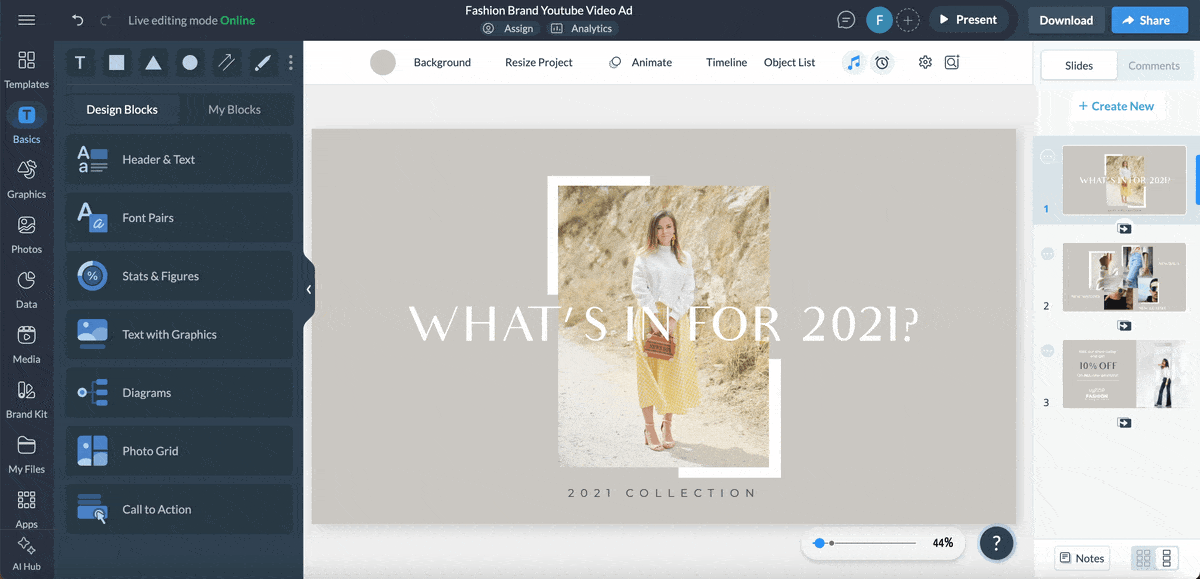
Task: Click Create New slide
Action: [1115, 106]
